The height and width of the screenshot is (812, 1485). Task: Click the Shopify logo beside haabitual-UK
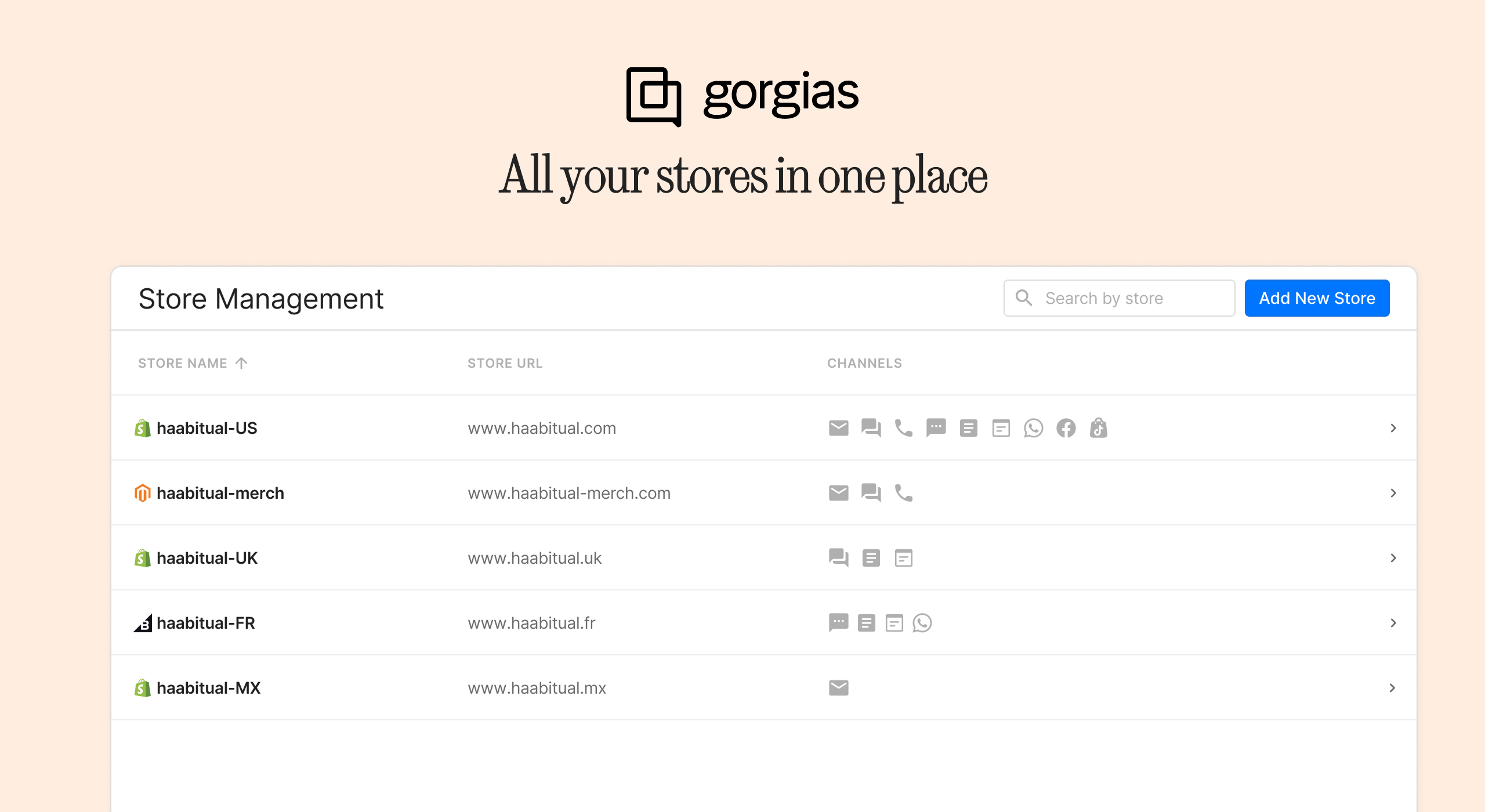click(x=143, y=558)
